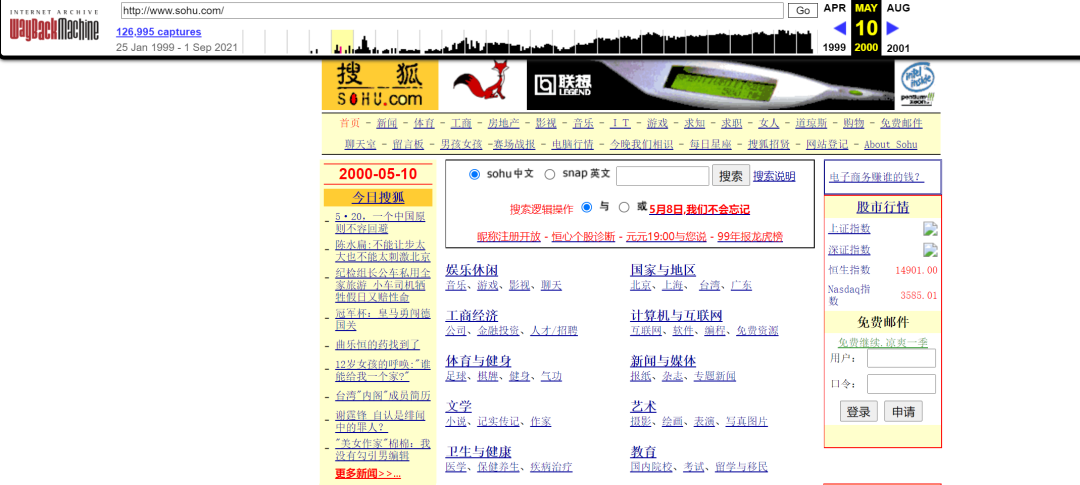This screenshot has width=1080, height=485.
Task: Open the 体育 nav menu item
Action: point(424,123)
